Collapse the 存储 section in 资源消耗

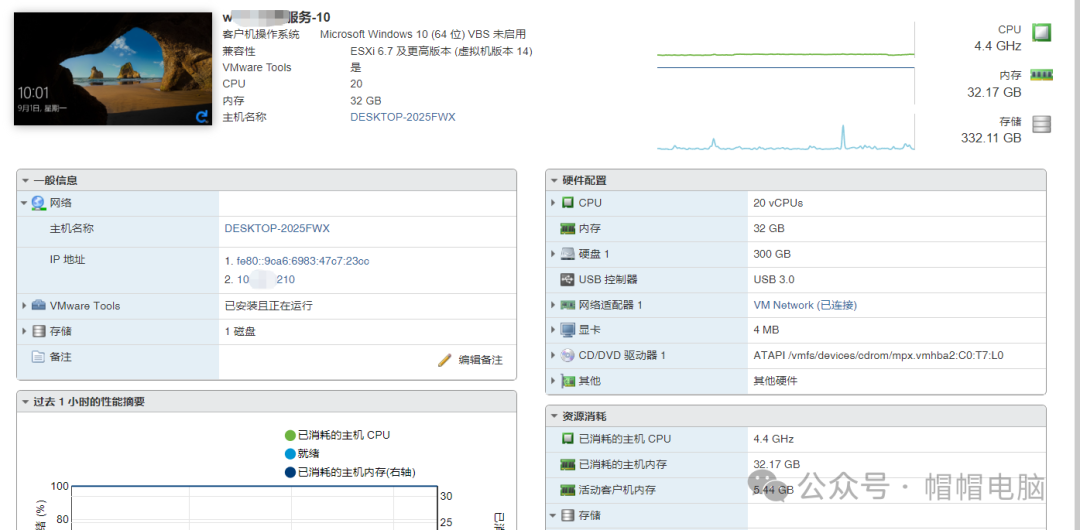click(x=553, y=515)
